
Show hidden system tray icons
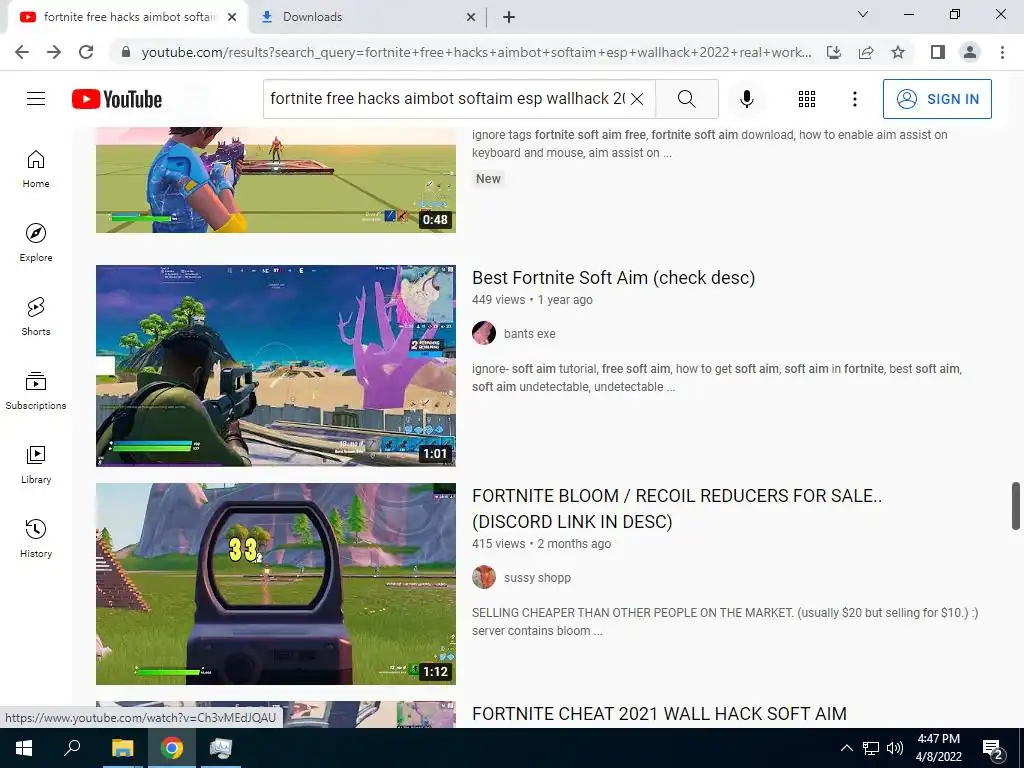click(846, 748)
